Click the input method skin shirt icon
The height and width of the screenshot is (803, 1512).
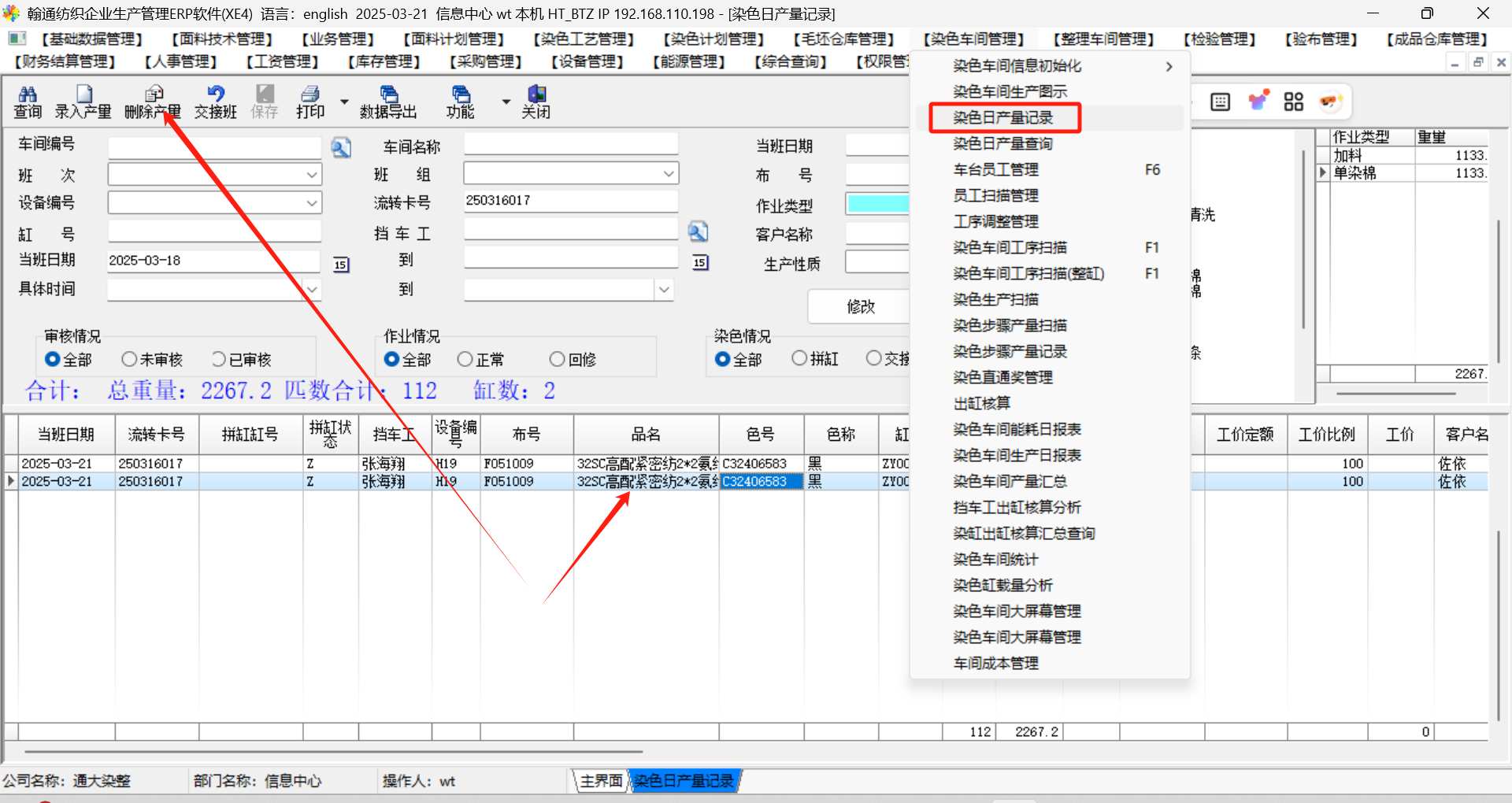coord(1258,101)
